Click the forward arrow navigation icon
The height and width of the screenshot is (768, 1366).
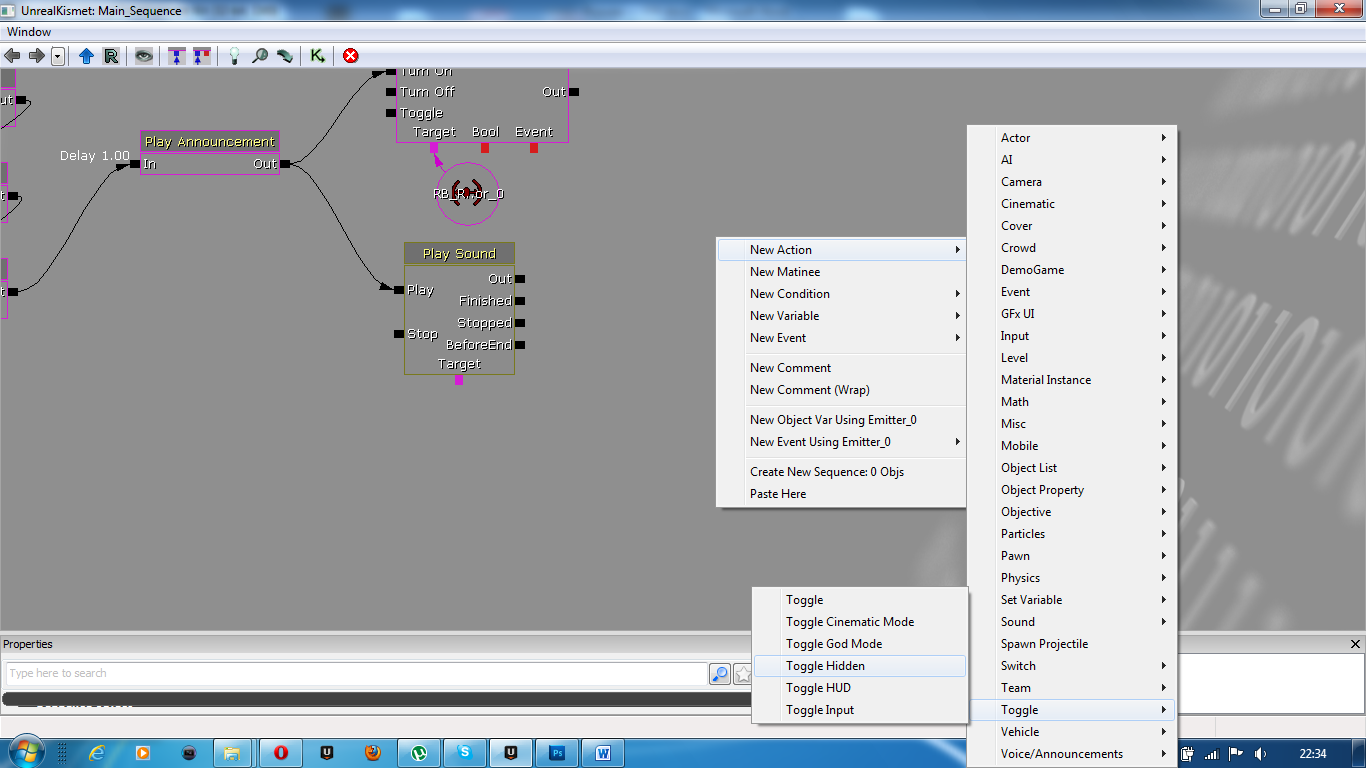coord(37,56)
